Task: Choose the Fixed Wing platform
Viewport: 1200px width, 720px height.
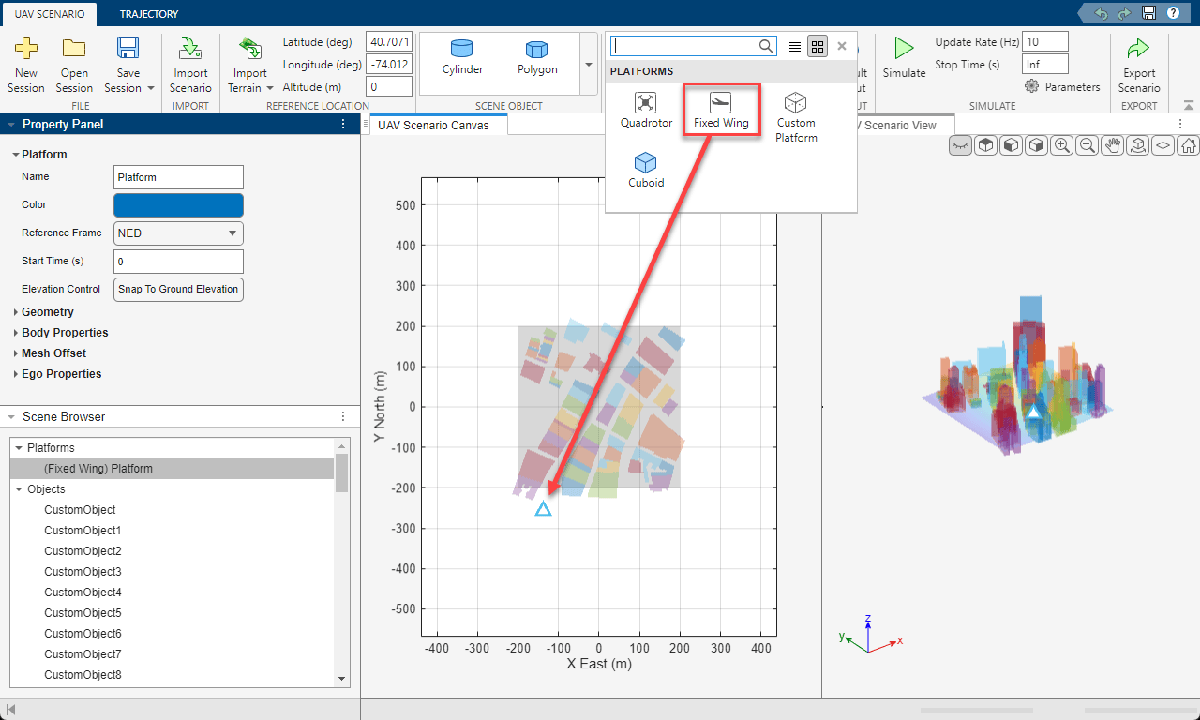Action: click(721, 111)
